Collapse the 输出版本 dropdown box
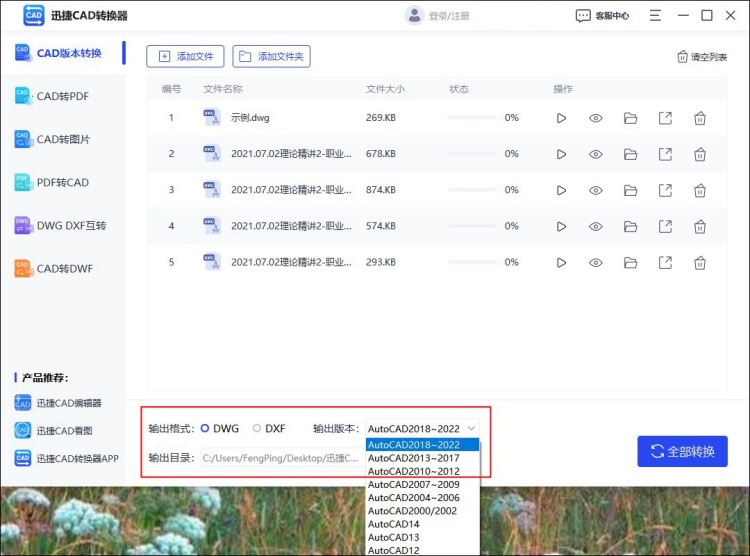Image resolution: width=750 pixels, height=556 pixels. [422, 428]
